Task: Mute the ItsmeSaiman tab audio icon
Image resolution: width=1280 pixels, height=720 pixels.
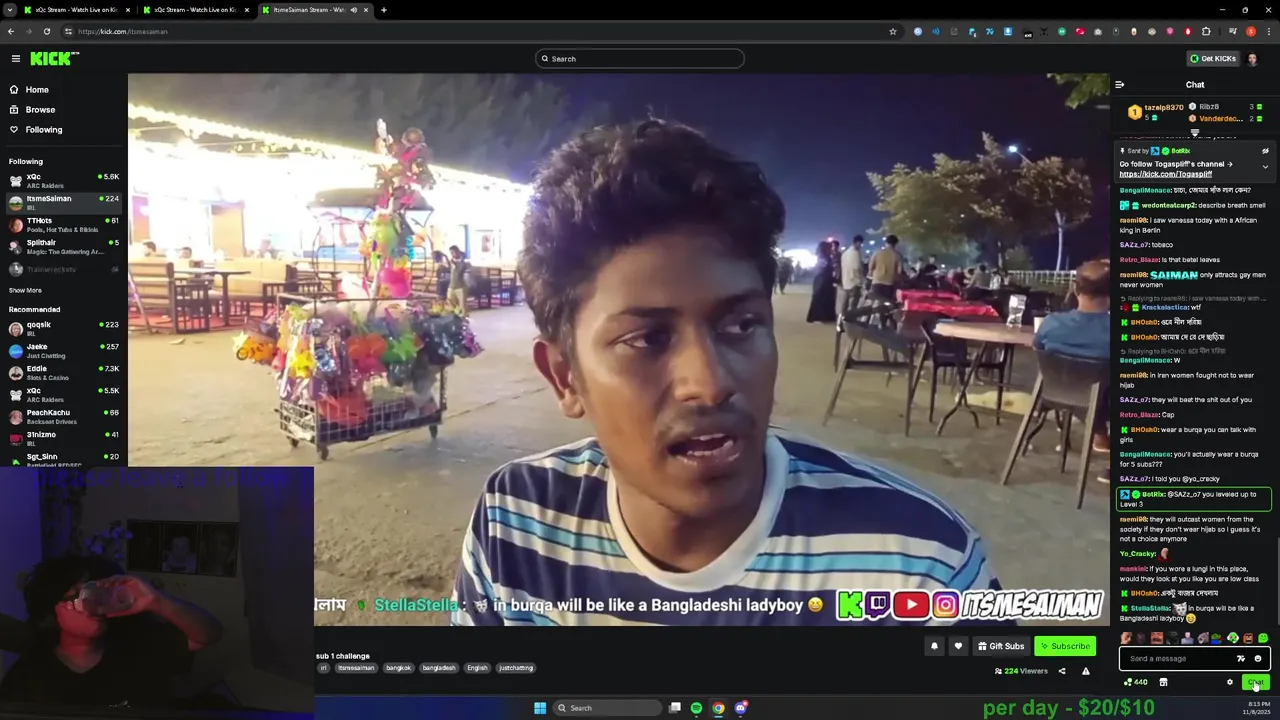Action: point(353,10)
